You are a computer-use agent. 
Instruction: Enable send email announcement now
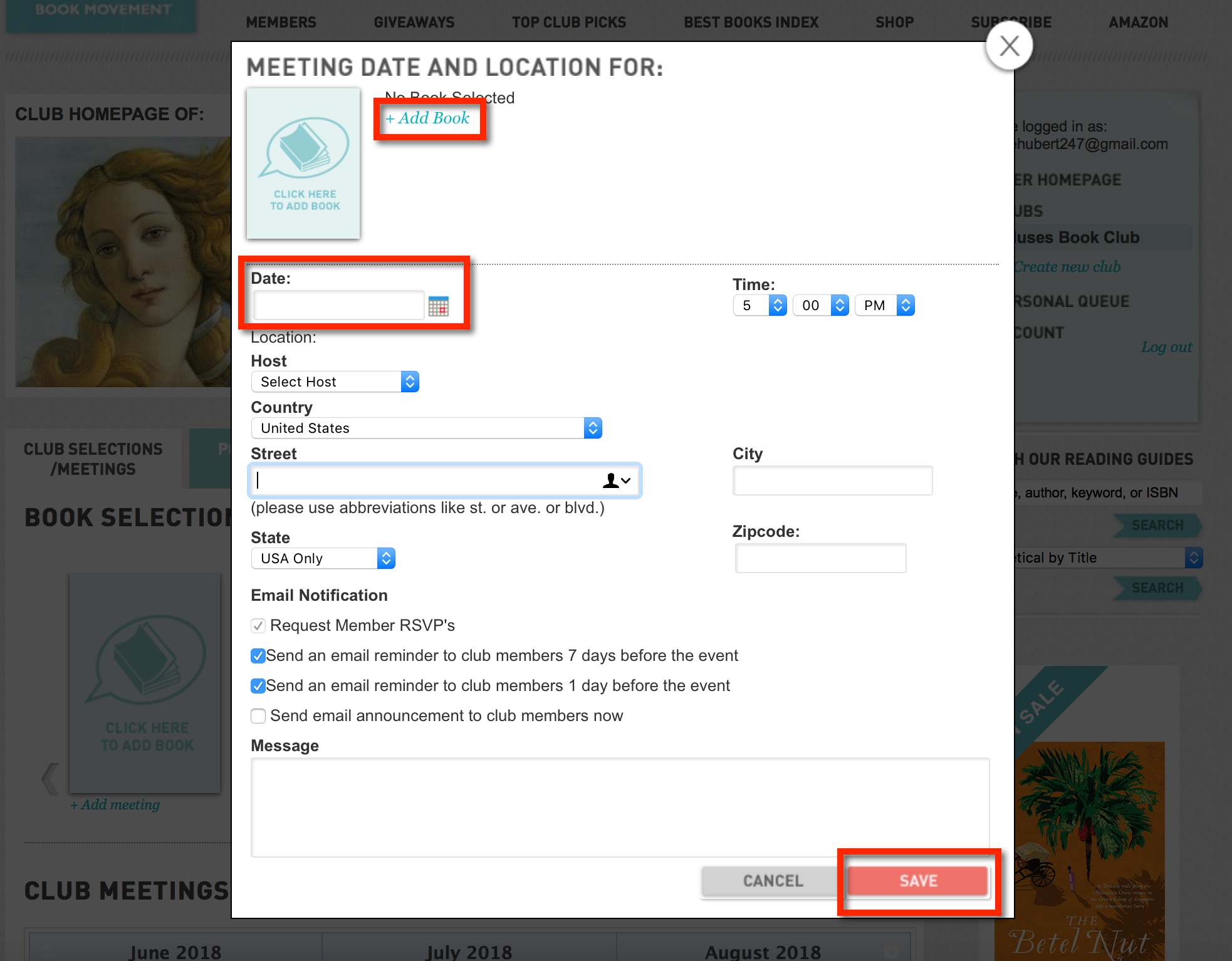(258, 716)
